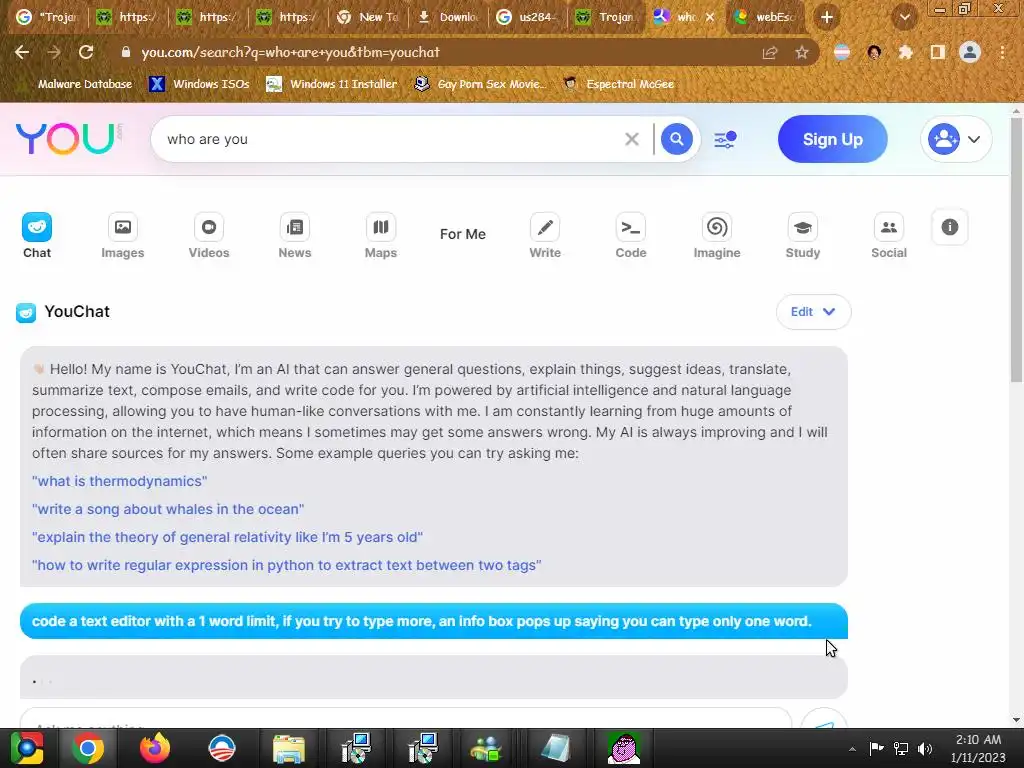Click the general relativity example query

pos(227,537)
